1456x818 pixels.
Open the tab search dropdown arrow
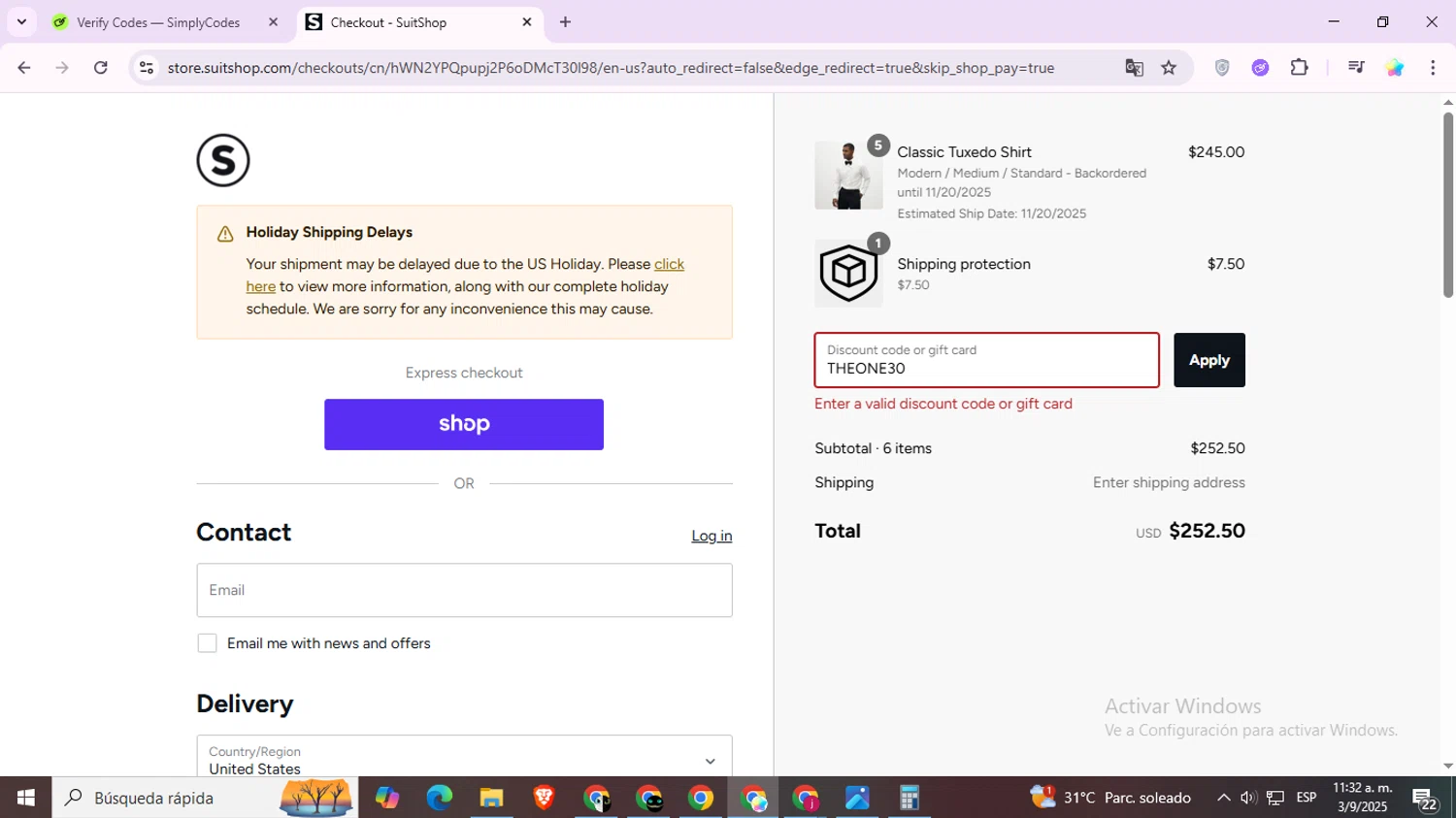click(21, 21)
